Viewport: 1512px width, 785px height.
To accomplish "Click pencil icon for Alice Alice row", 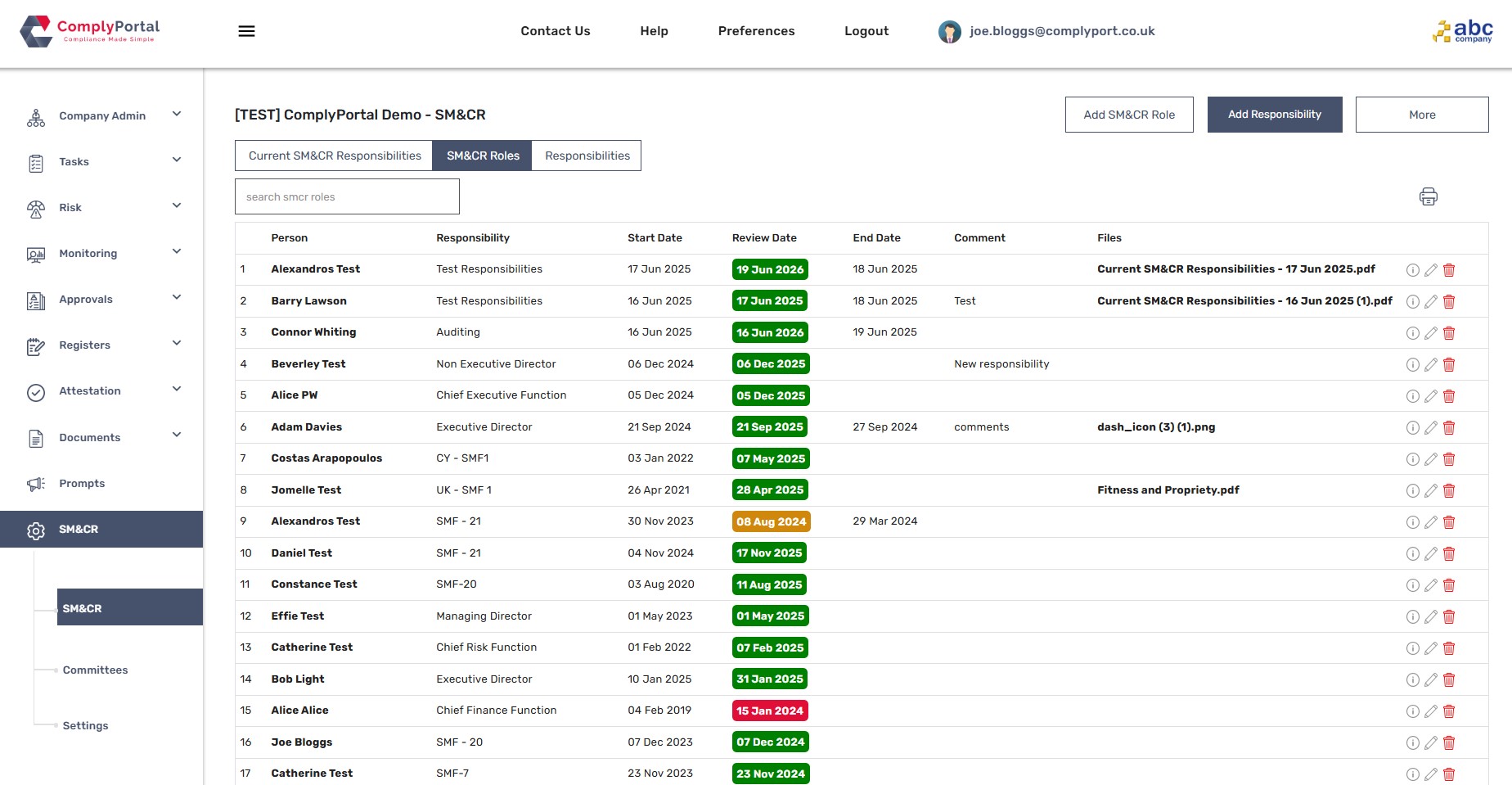I will pos(1430,711).
